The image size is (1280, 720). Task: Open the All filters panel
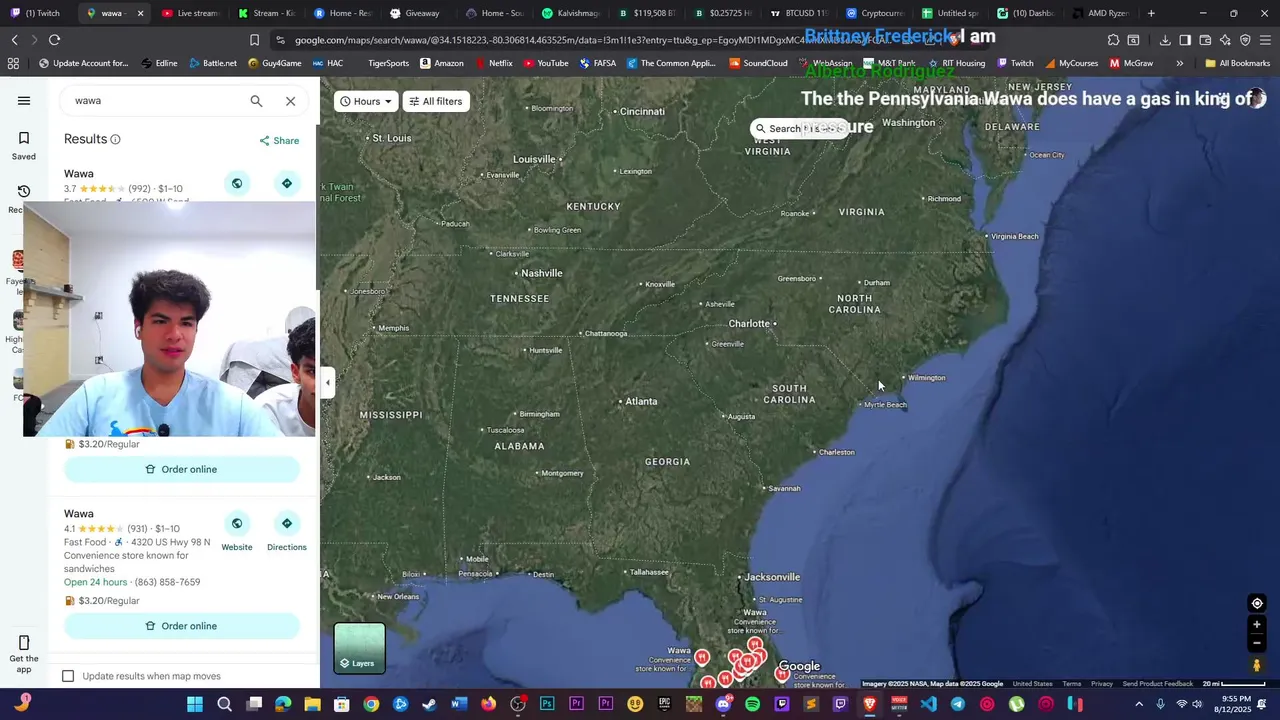point(436,101)
